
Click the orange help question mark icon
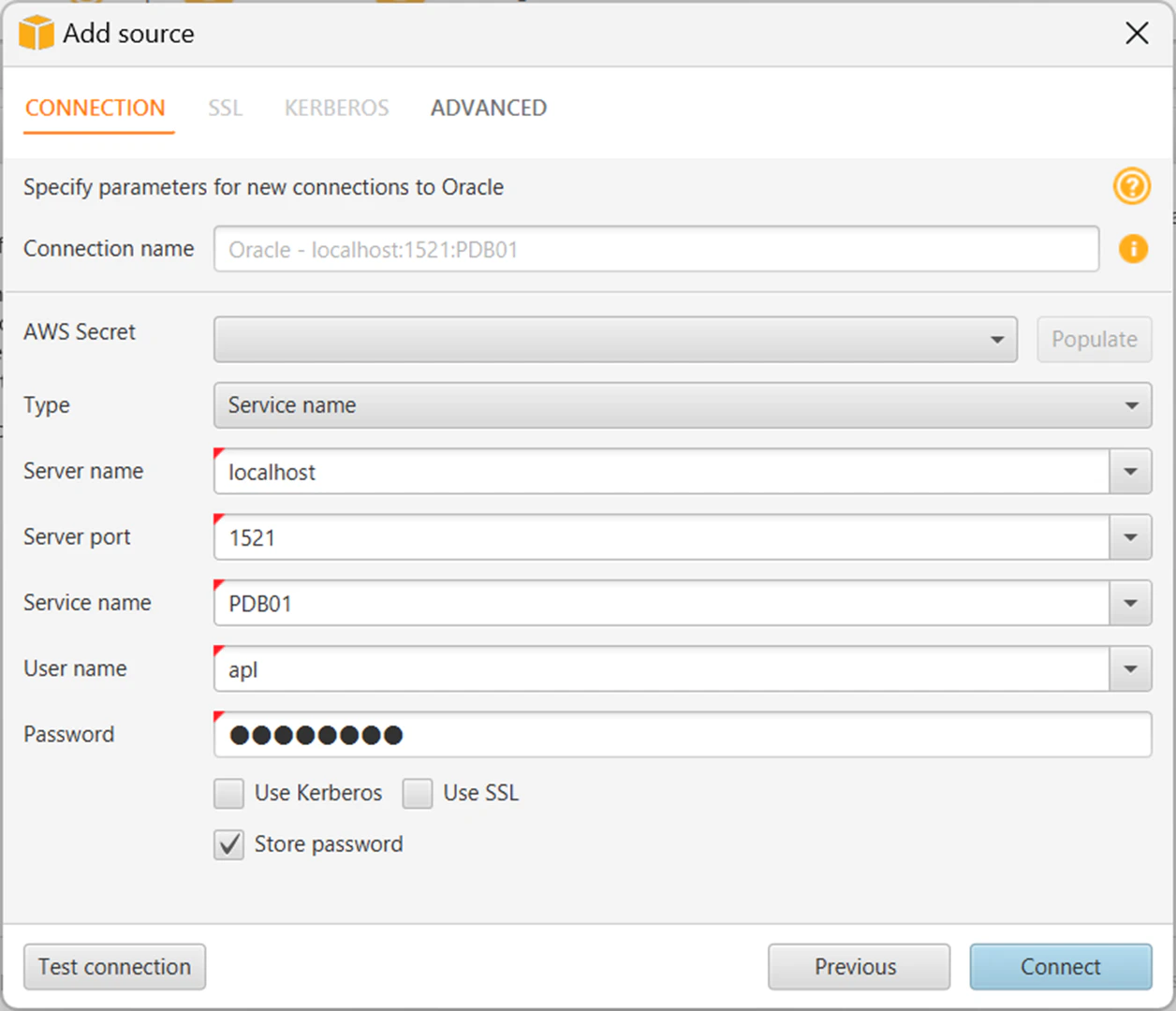pos(1132,186)
